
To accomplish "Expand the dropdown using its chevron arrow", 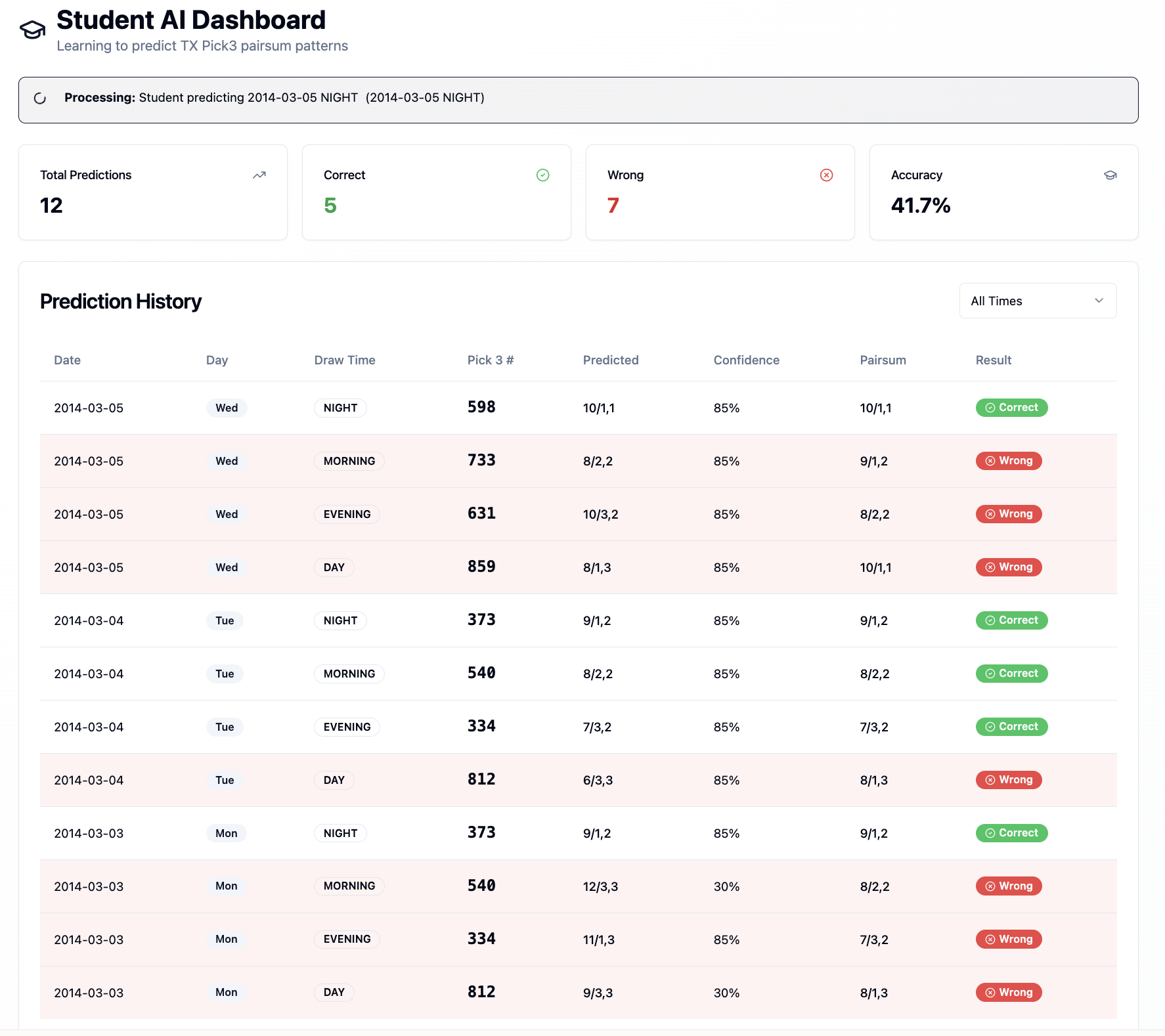I will click(1099, 301).
